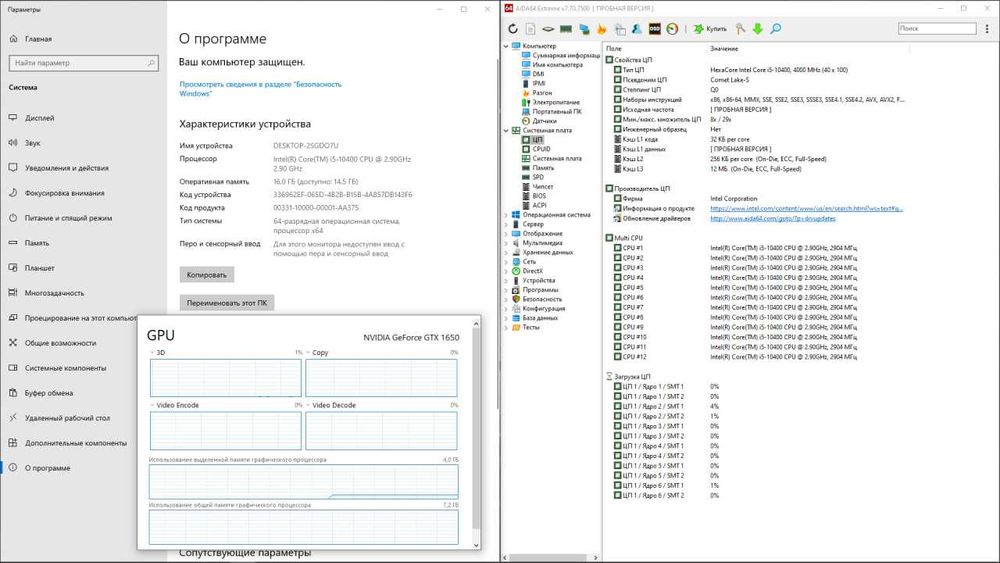Viewport: 1000px width, 563px height.
Task: Click the Refresh icon in AIDA64 toolbar
Action: [x=513, y=29]
